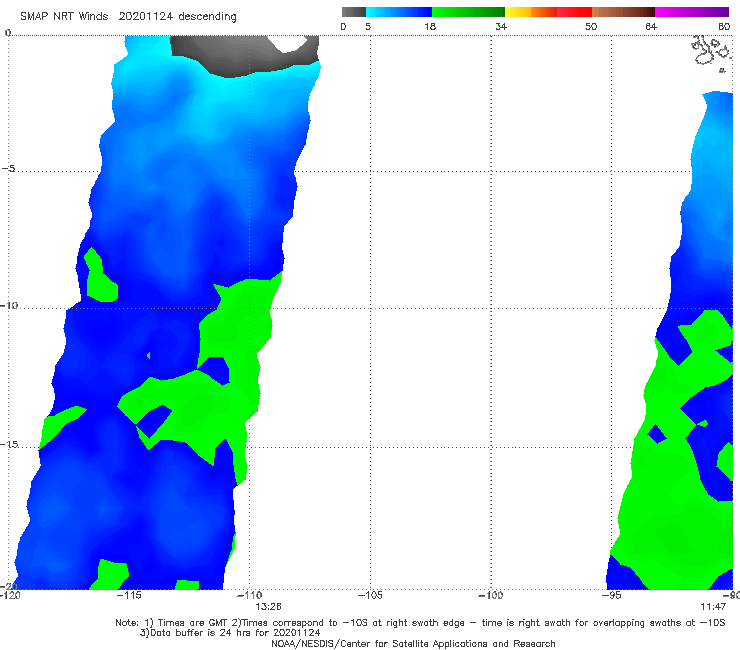Click the colorbar label 64
Viewport: 740px width, 650px height.
(651, 26)
